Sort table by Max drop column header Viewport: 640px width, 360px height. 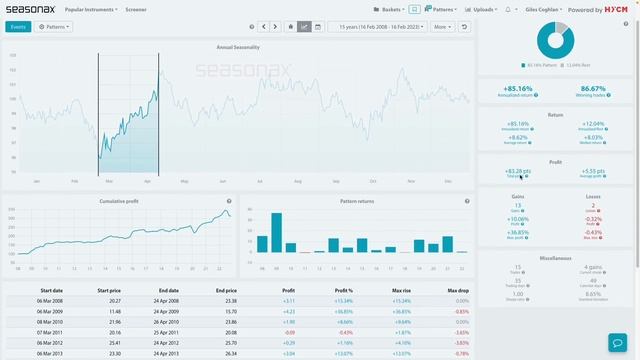pos(458,291)
